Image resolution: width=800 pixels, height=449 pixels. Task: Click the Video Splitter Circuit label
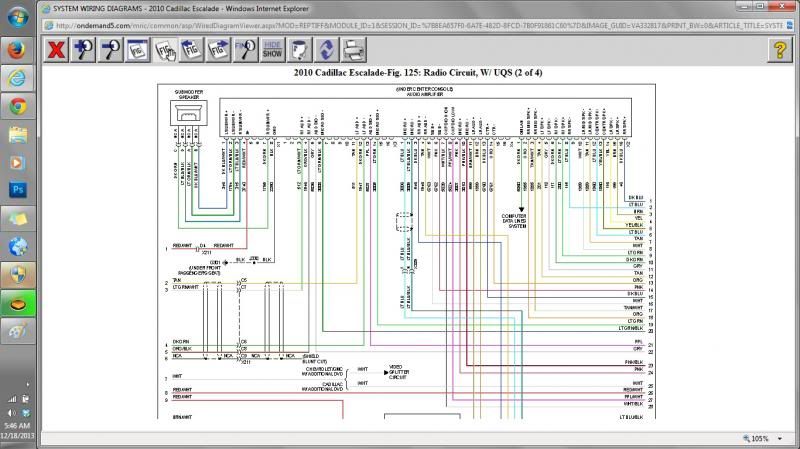(399, 372)
